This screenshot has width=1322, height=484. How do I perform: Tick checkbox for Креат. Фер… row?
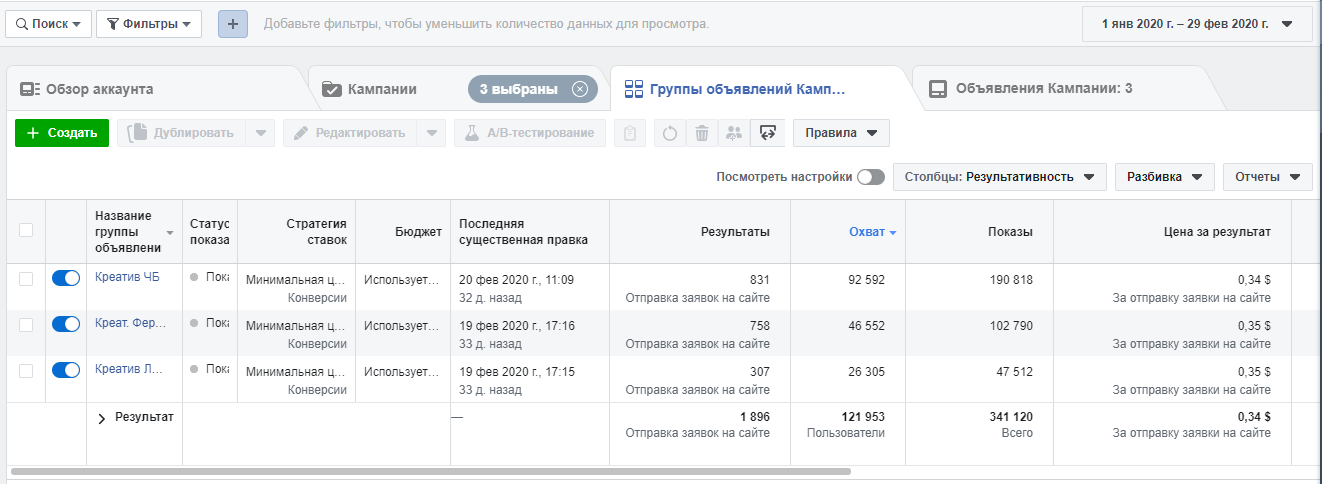pyautogui.click(x=26, y=325)
